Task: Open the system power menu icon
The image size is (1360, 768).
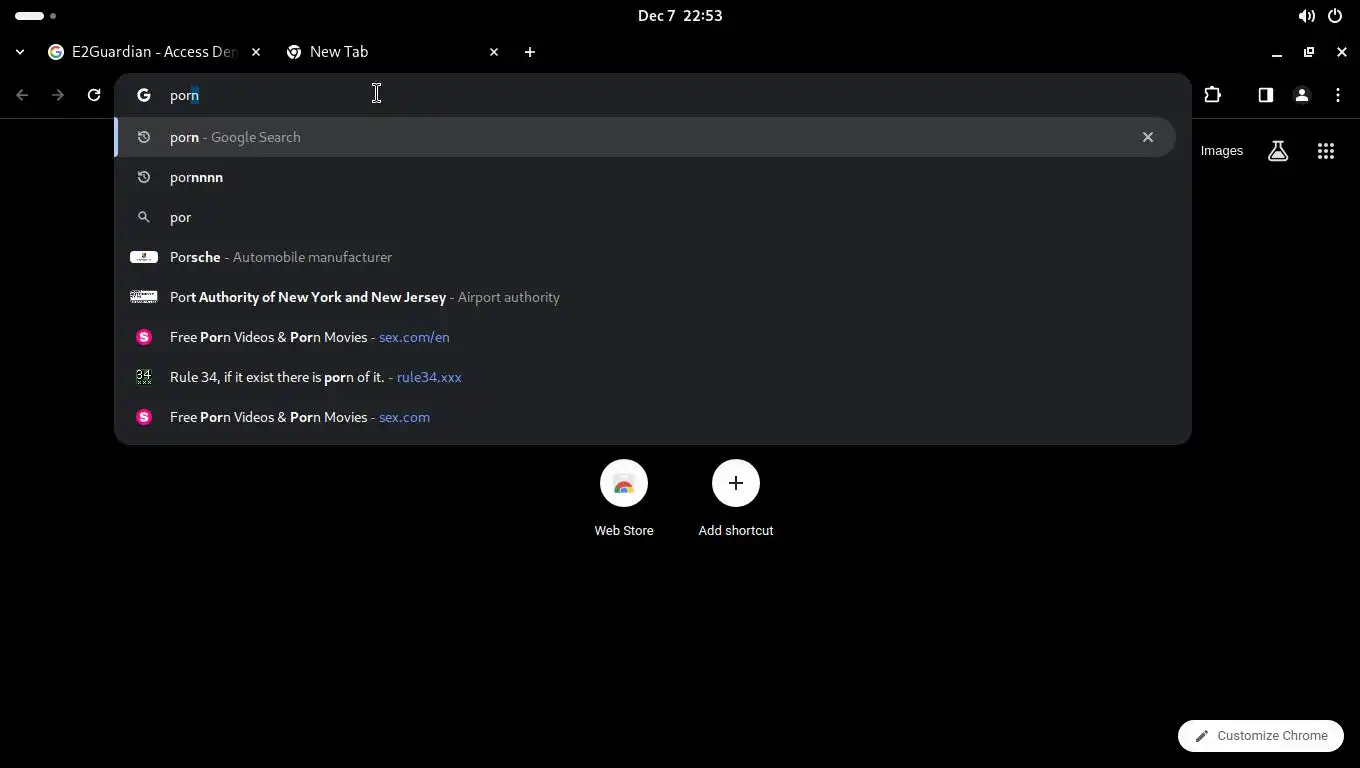Action: click(1335, 16)
